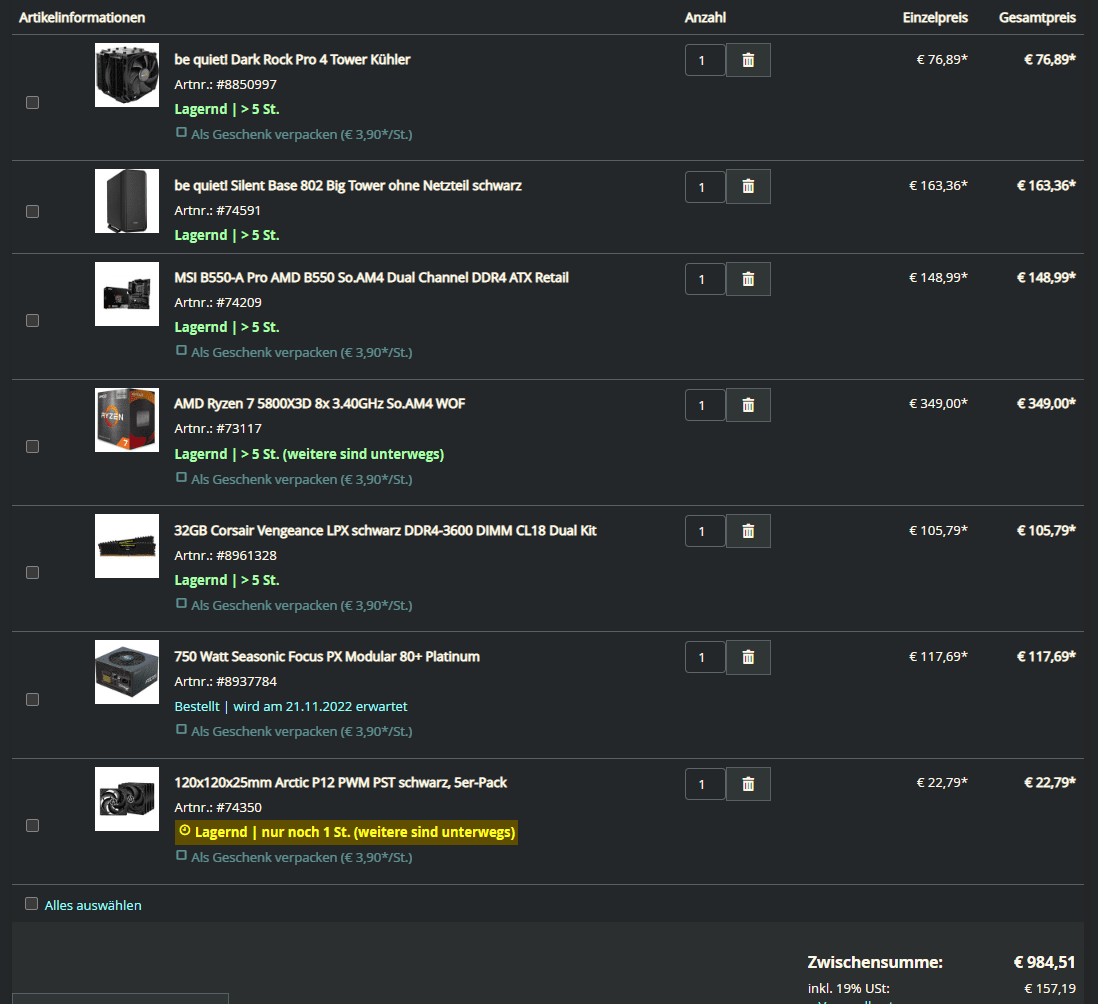Edit quantity field for Ryzen 7 5800X3D
1098x1004 pixels.
point(705,405)
